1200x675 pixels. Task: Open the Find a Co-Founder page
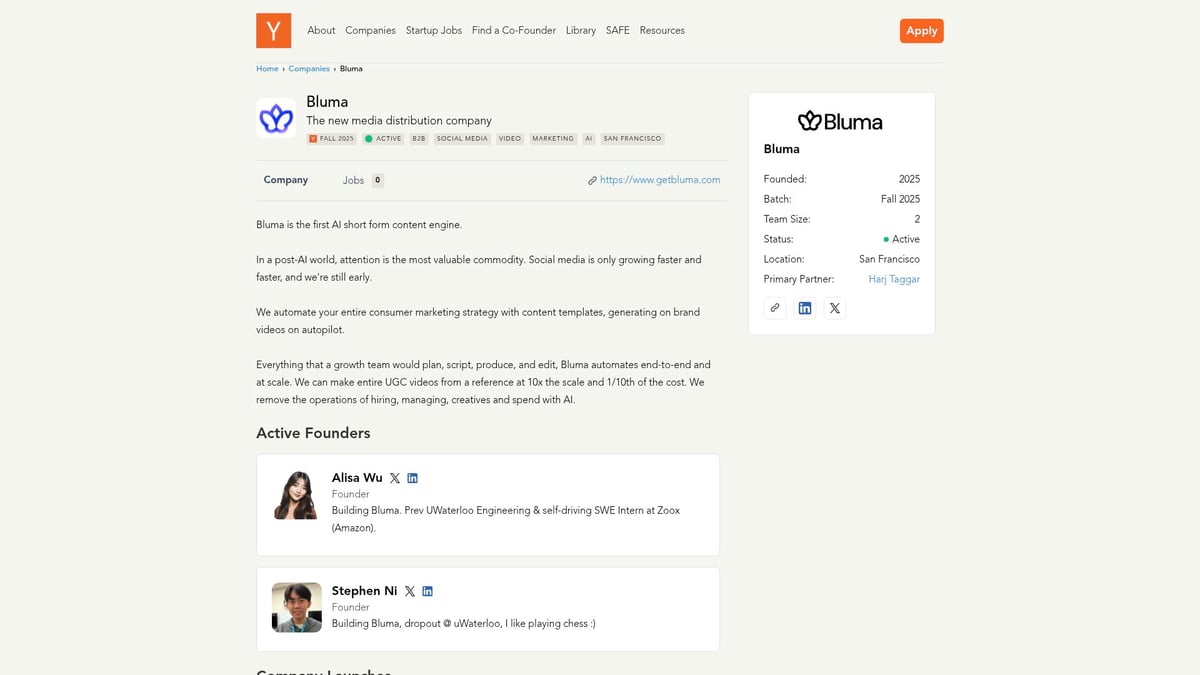tap(513, 30)
